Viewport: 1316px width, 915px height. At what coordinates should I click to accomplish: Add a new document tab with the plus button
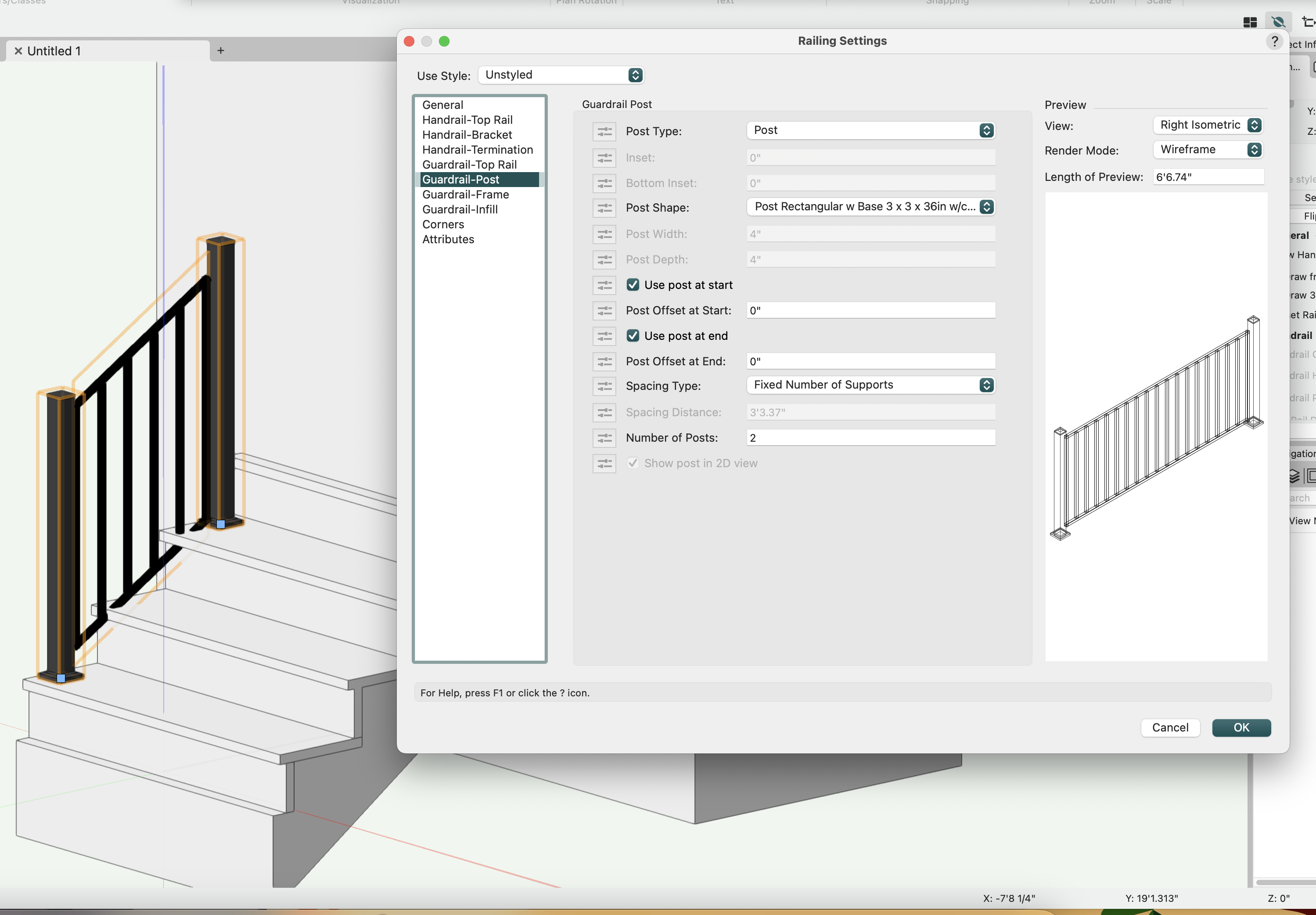coord(221,50)
